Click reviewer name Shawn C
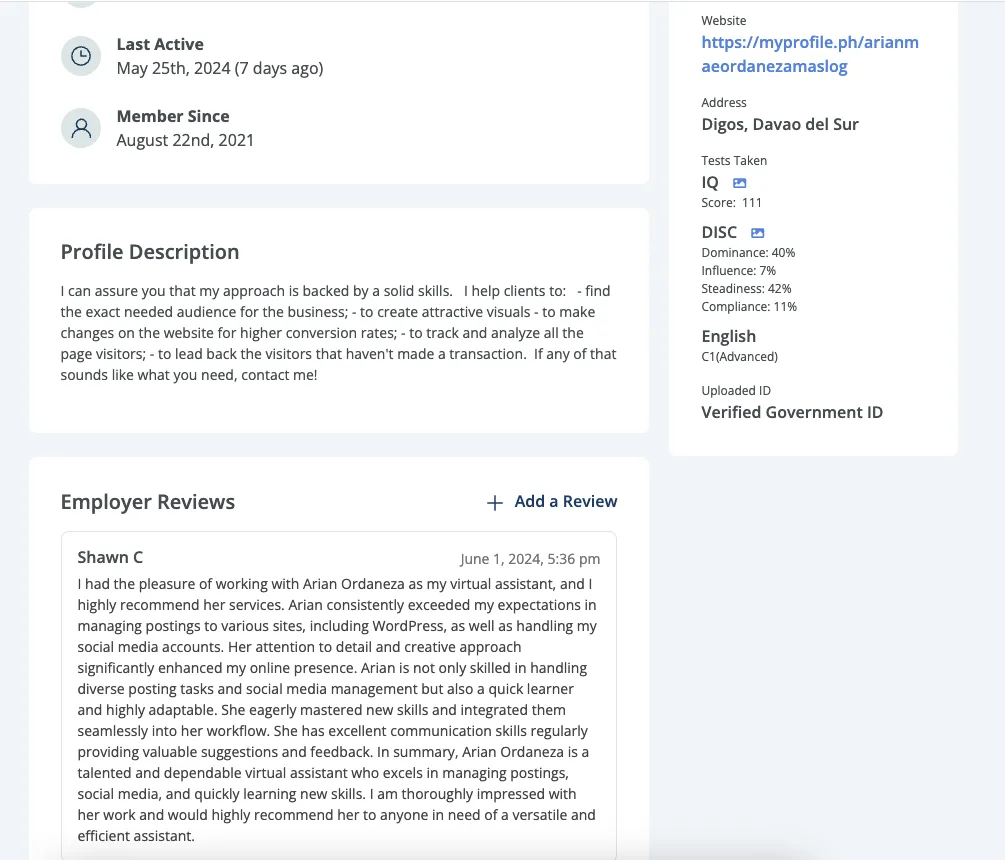1005x860 pixels. pyautogui.click(x=110, y=557)
